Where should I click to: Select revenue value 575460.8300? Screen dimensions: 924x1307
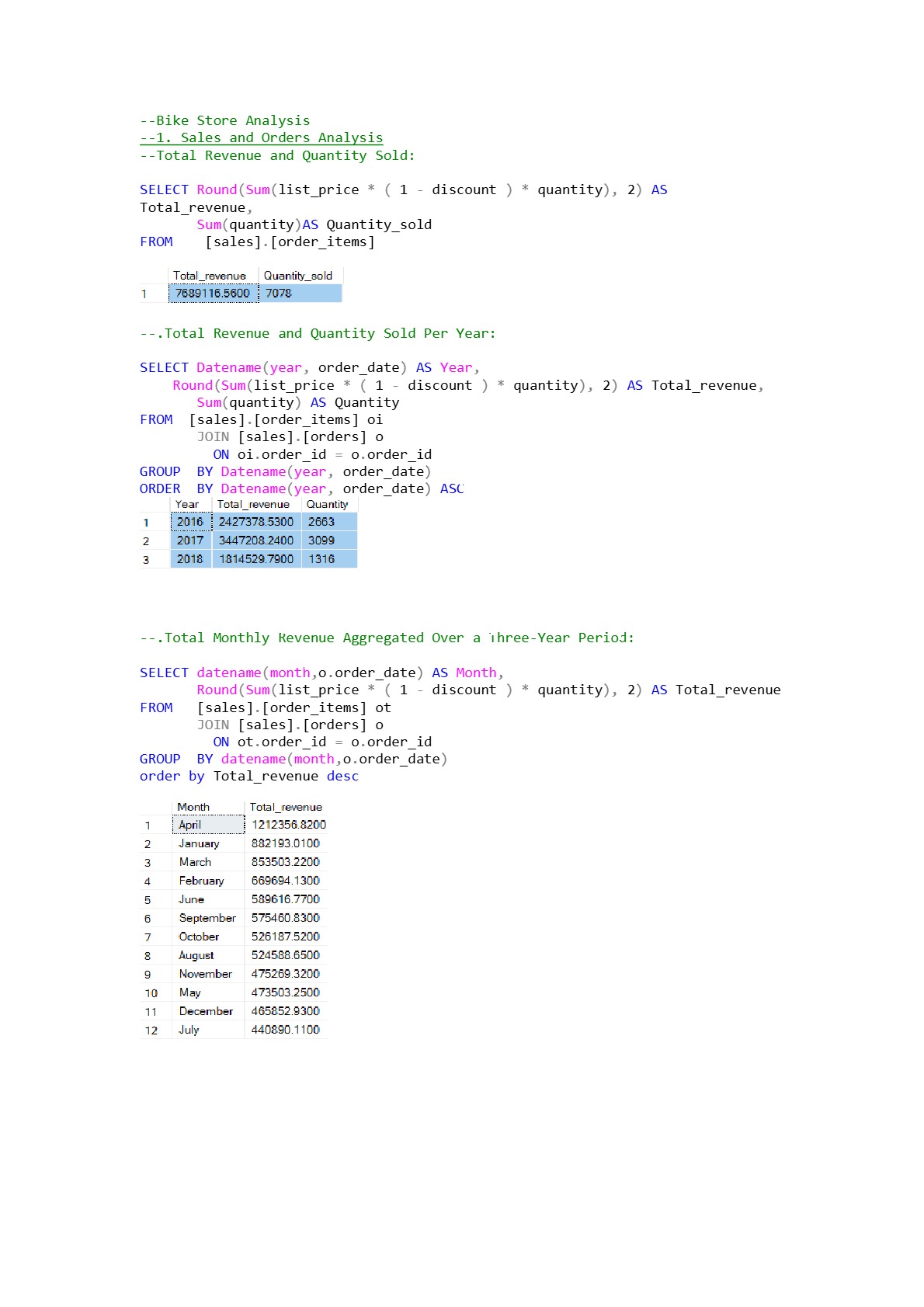click(286, 918)
